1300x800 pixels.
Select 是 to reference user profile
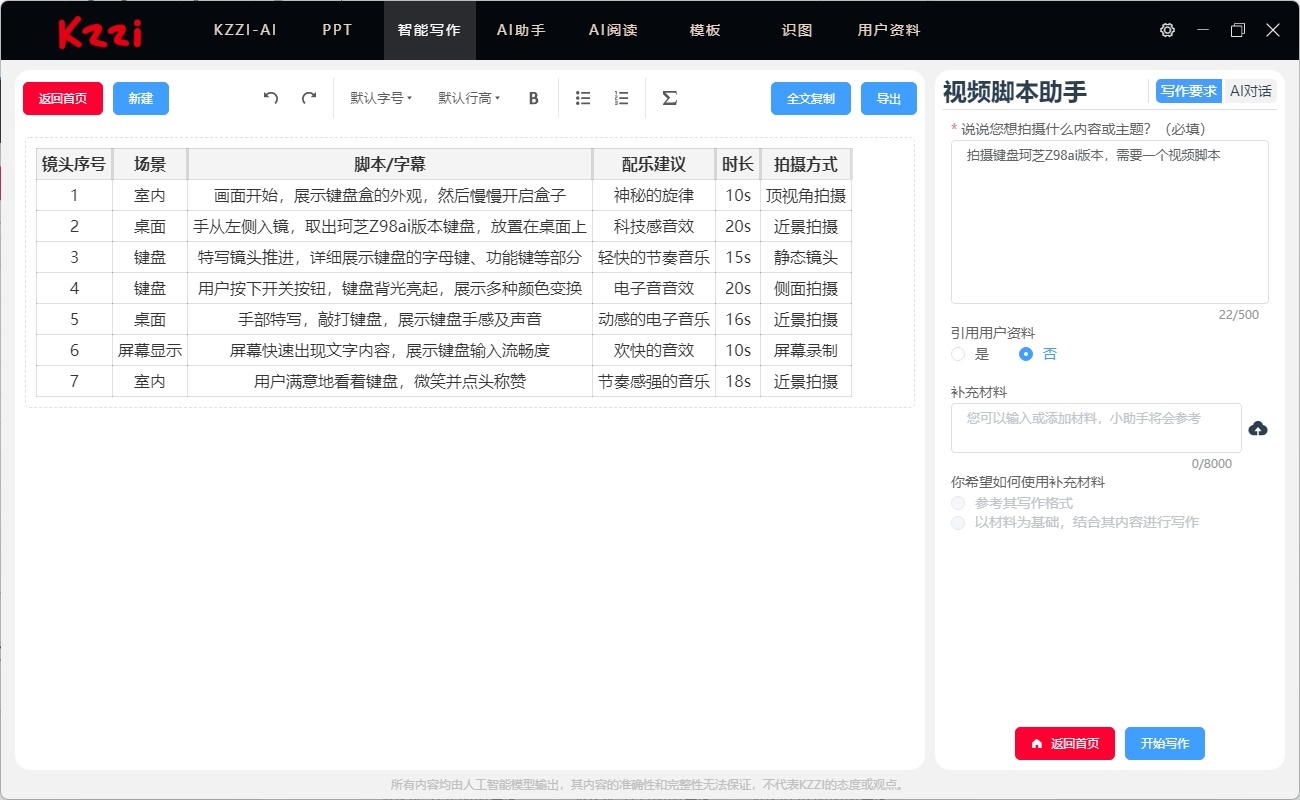coord(958,354)
